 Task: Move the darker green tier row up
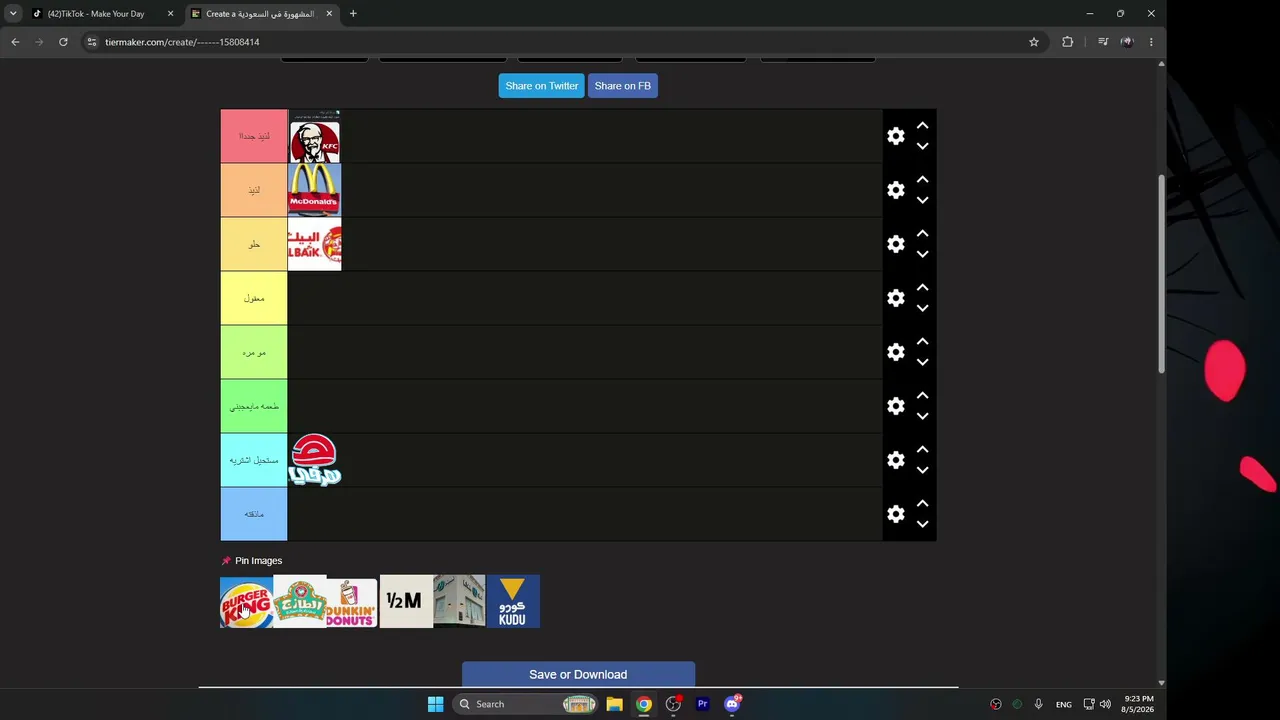click(923, 396)
